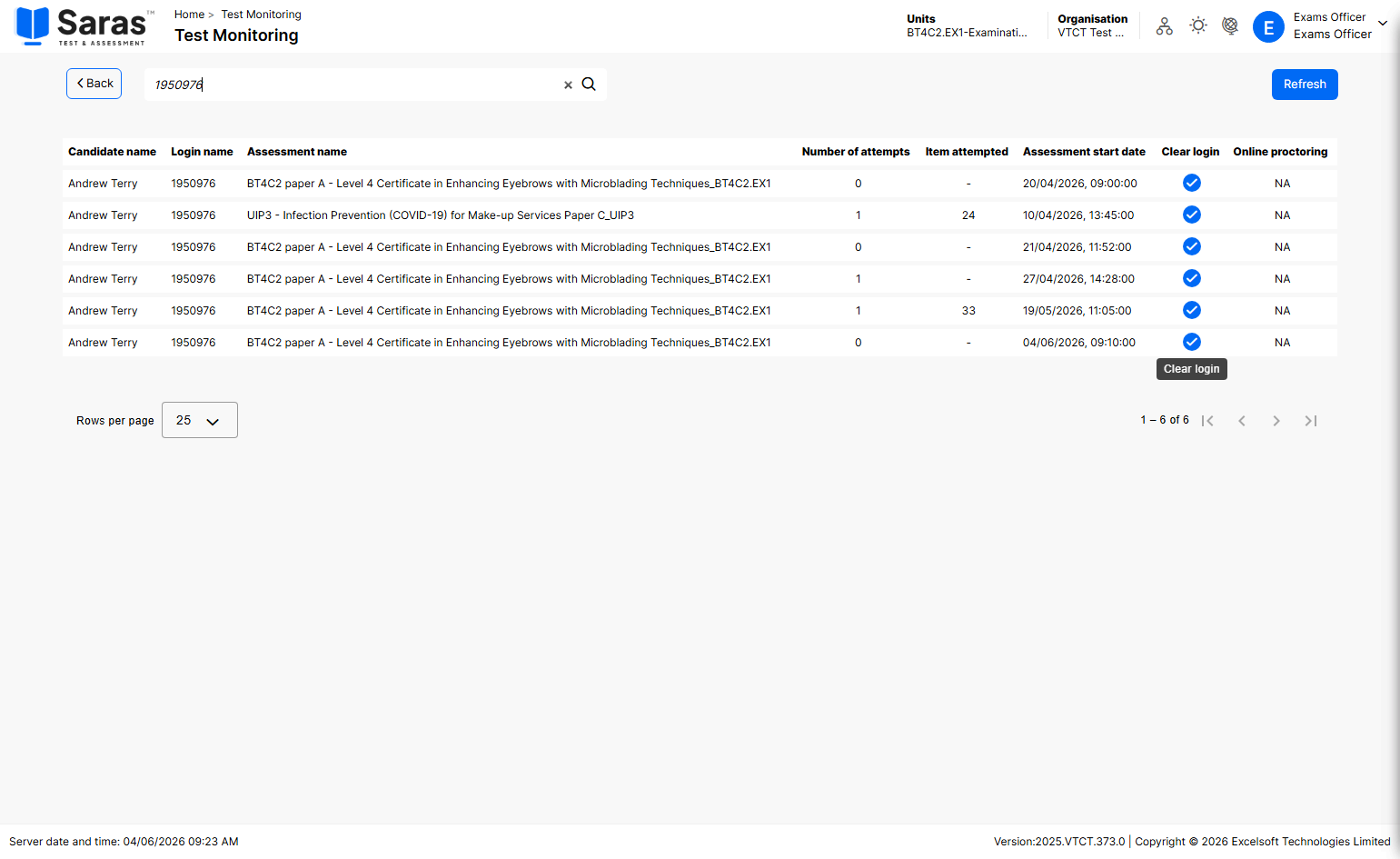Click the Version:2025.VTCT.373.0 footer text
The height and width of the screenshot is (859, 1400).
coord(1059,842)
